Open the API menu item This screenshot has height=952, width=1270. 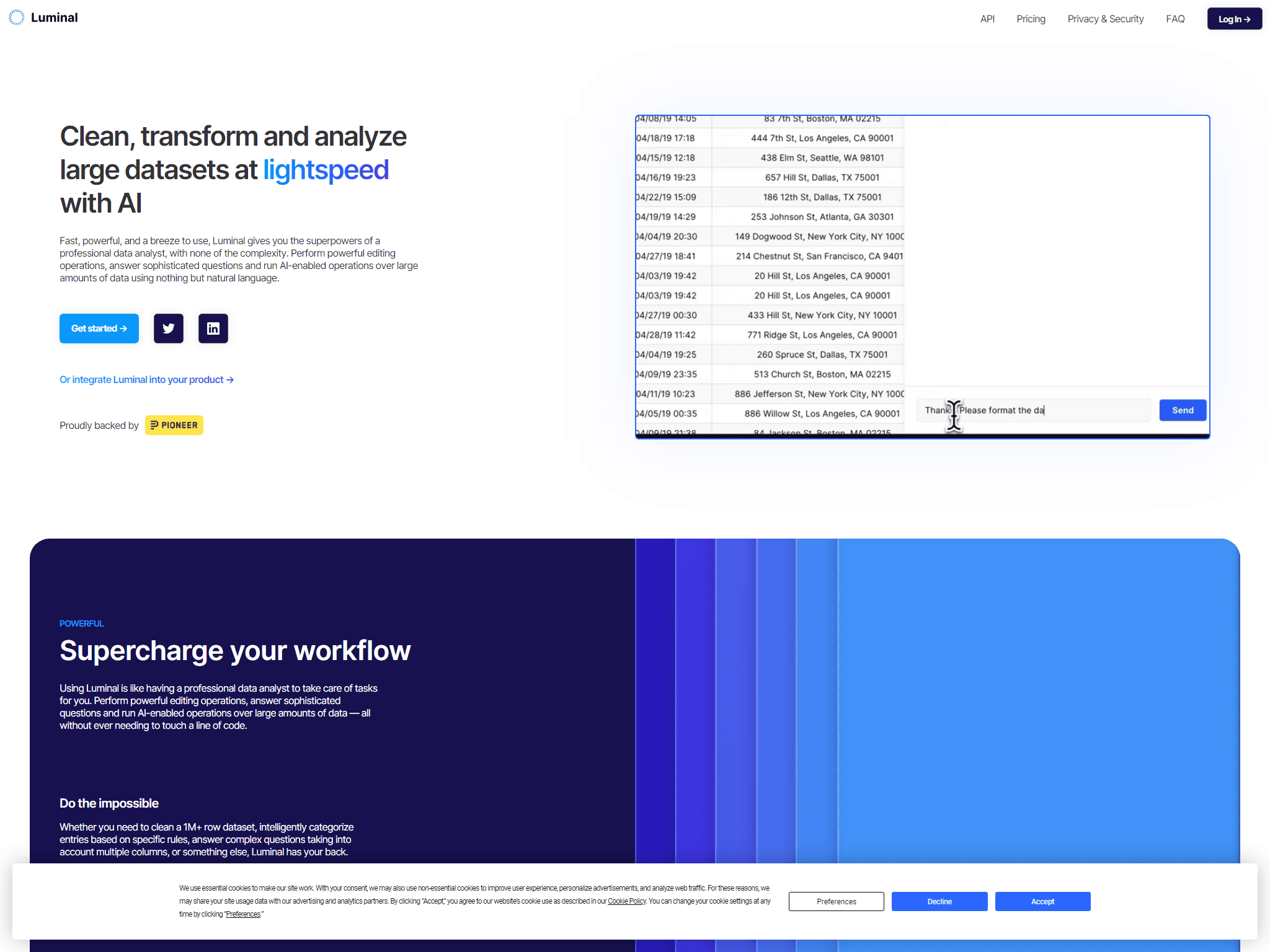[x=987, y=19]
